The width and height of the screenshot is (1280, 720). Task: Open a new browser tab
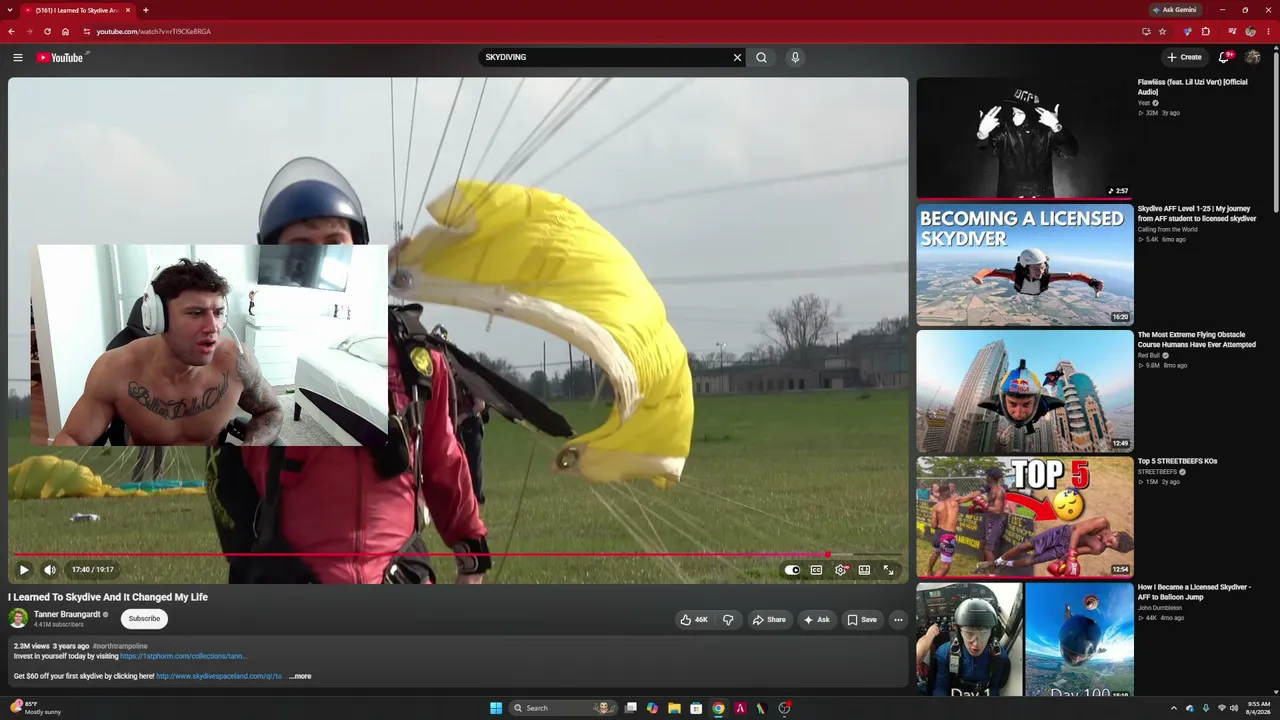click(146, 10)
